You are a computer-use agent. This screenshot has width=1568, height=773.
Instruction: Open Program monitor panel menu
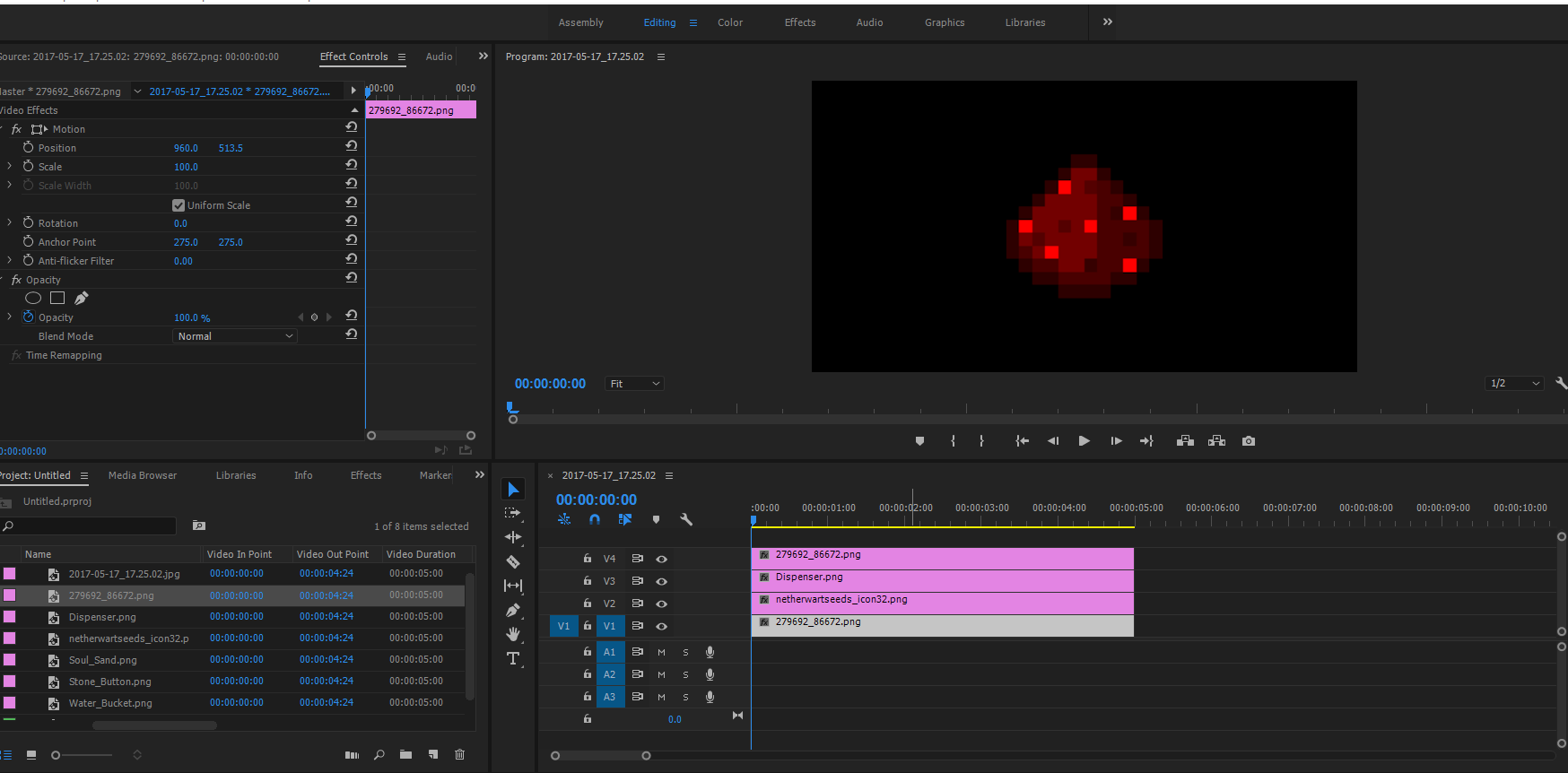tap(661, 56)
